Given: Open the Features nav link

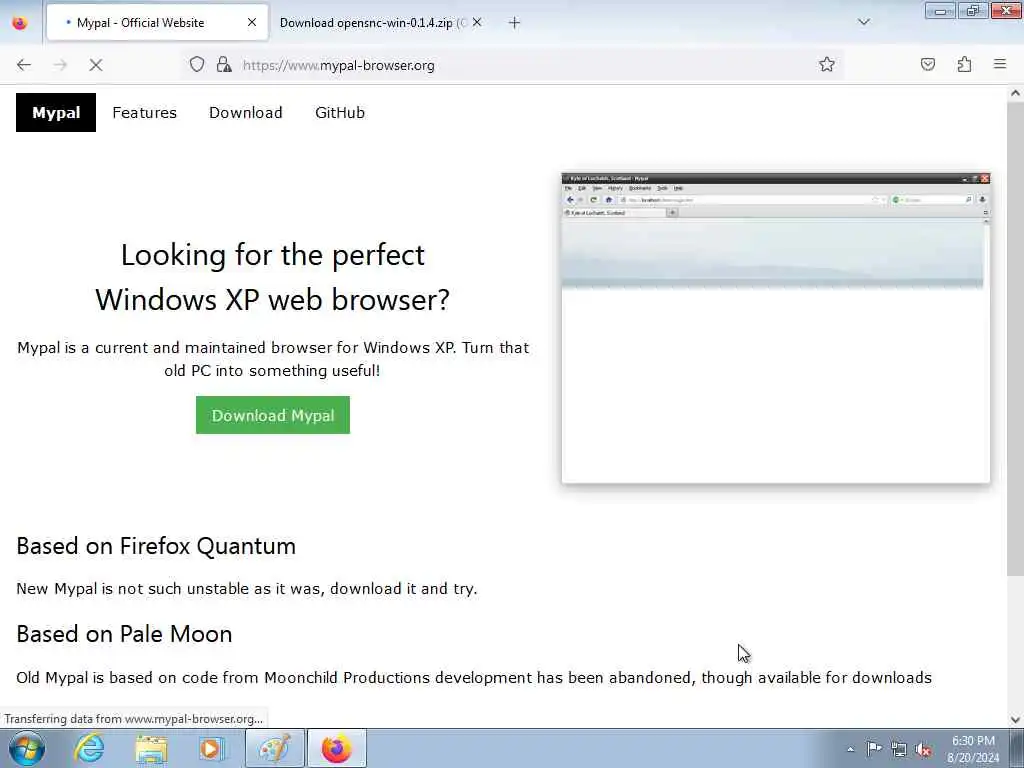Looking at the screenshot, I should point(144,112).
